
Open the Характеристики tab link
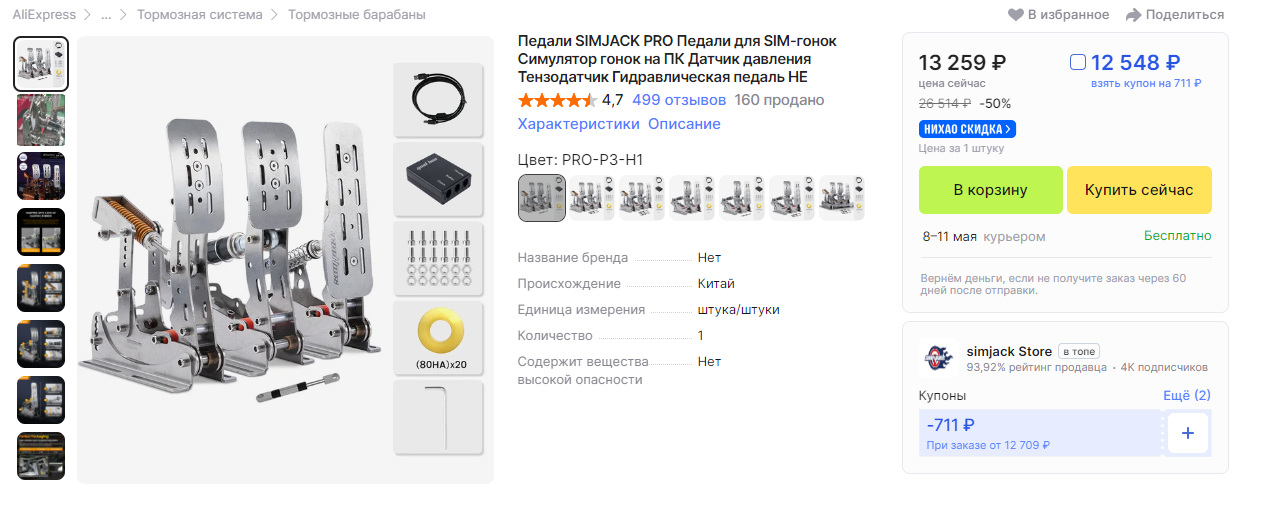click(x=578, y=124)
